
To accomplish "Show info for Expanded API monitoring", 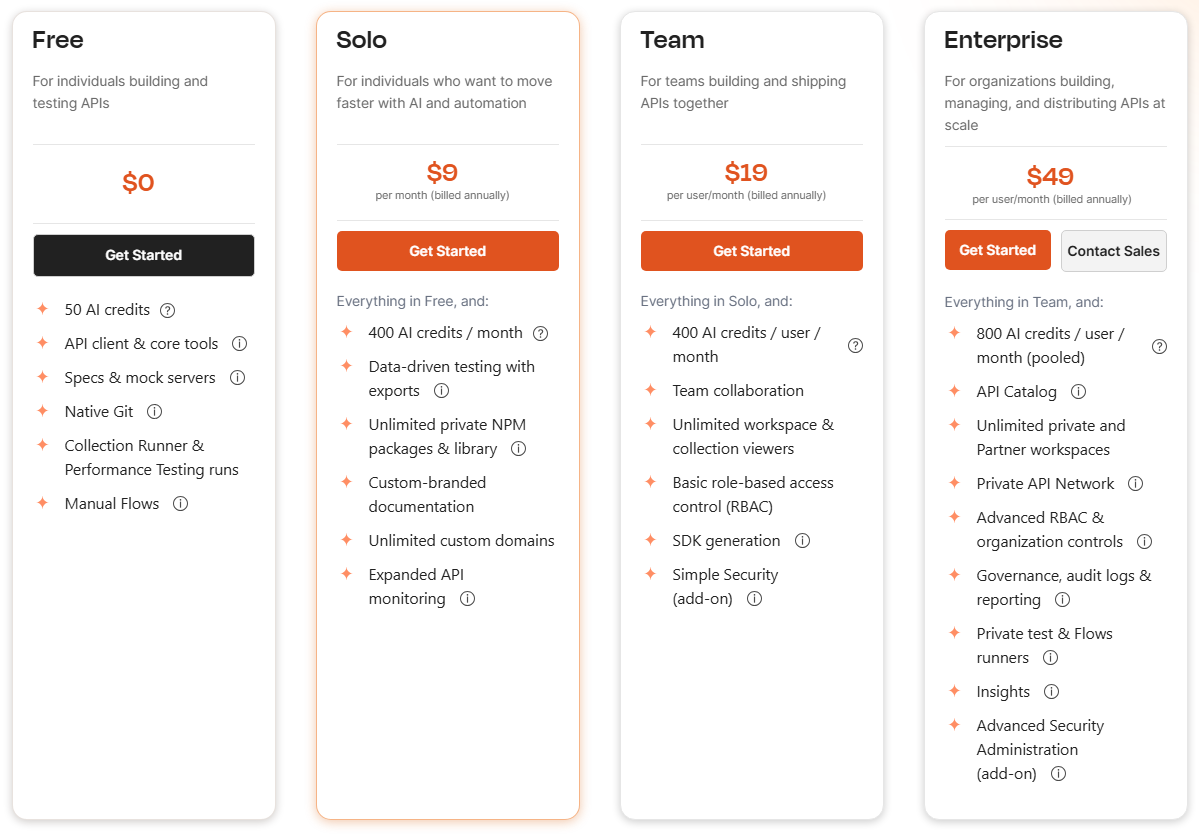I will [x=467, y=599].
